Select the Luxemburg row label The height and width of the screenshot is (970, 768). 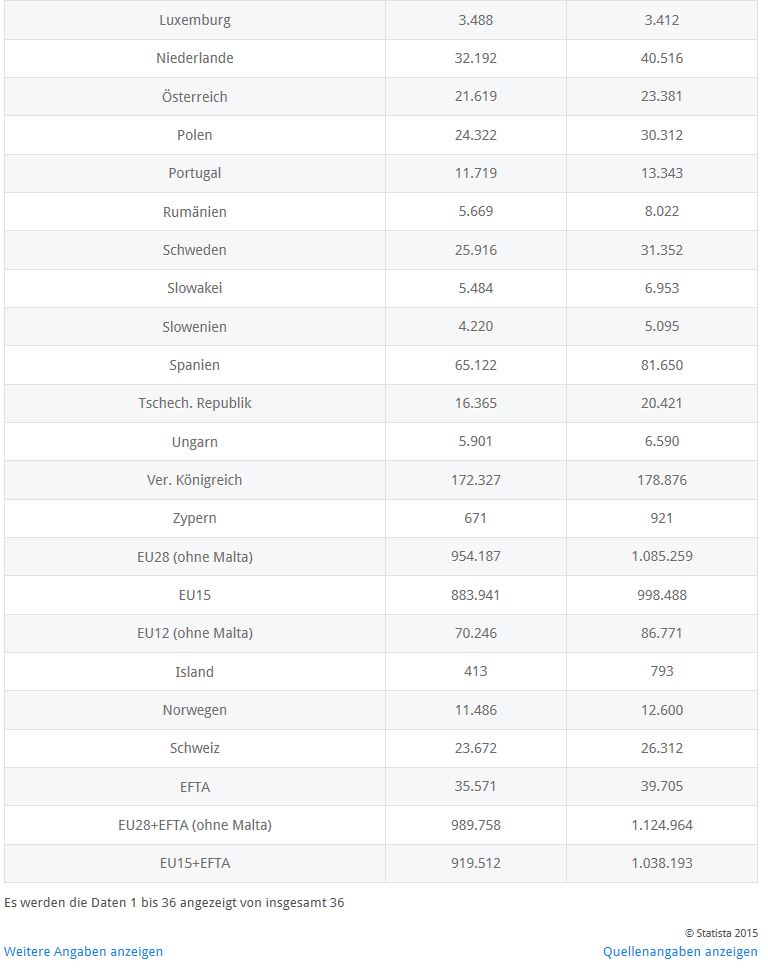click(195, 20)
